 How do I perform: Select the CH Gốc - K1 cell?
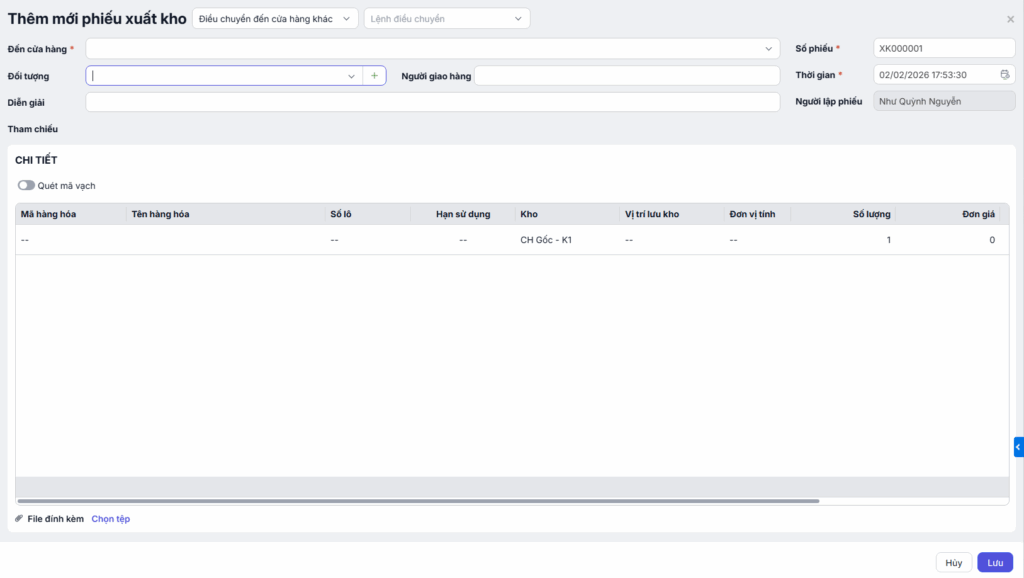pos(546,240)
